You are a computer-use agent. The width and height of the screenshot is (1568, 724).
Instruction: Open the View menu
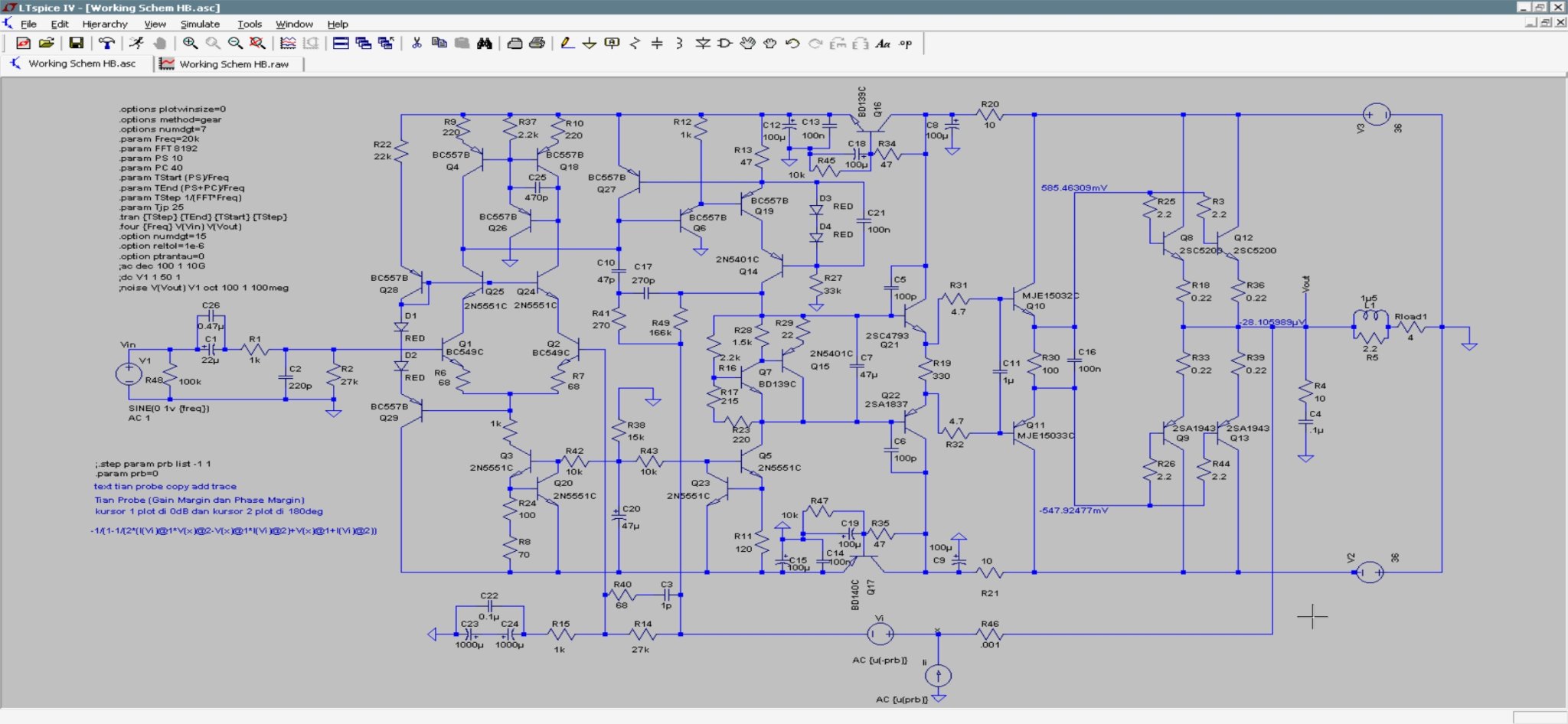point(155,24)
